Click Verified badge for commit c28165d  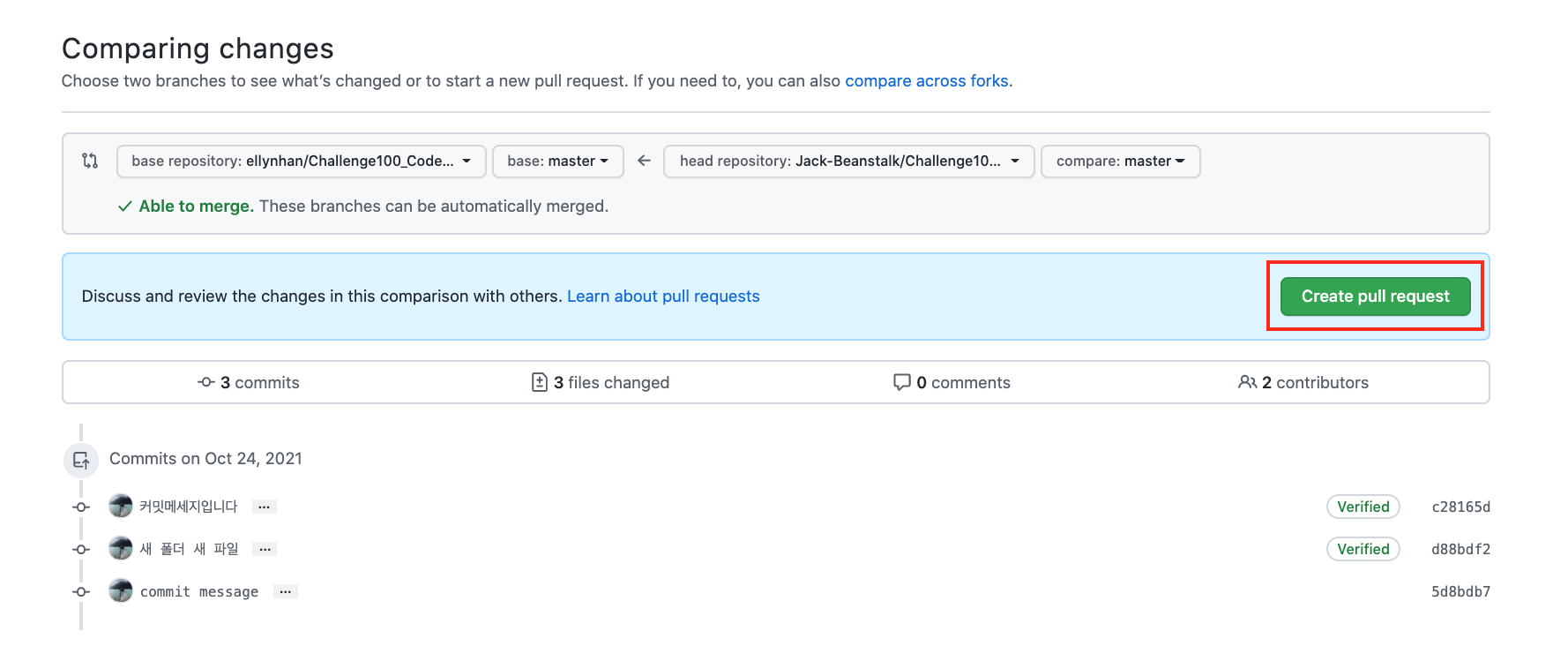click(1363, 507)
